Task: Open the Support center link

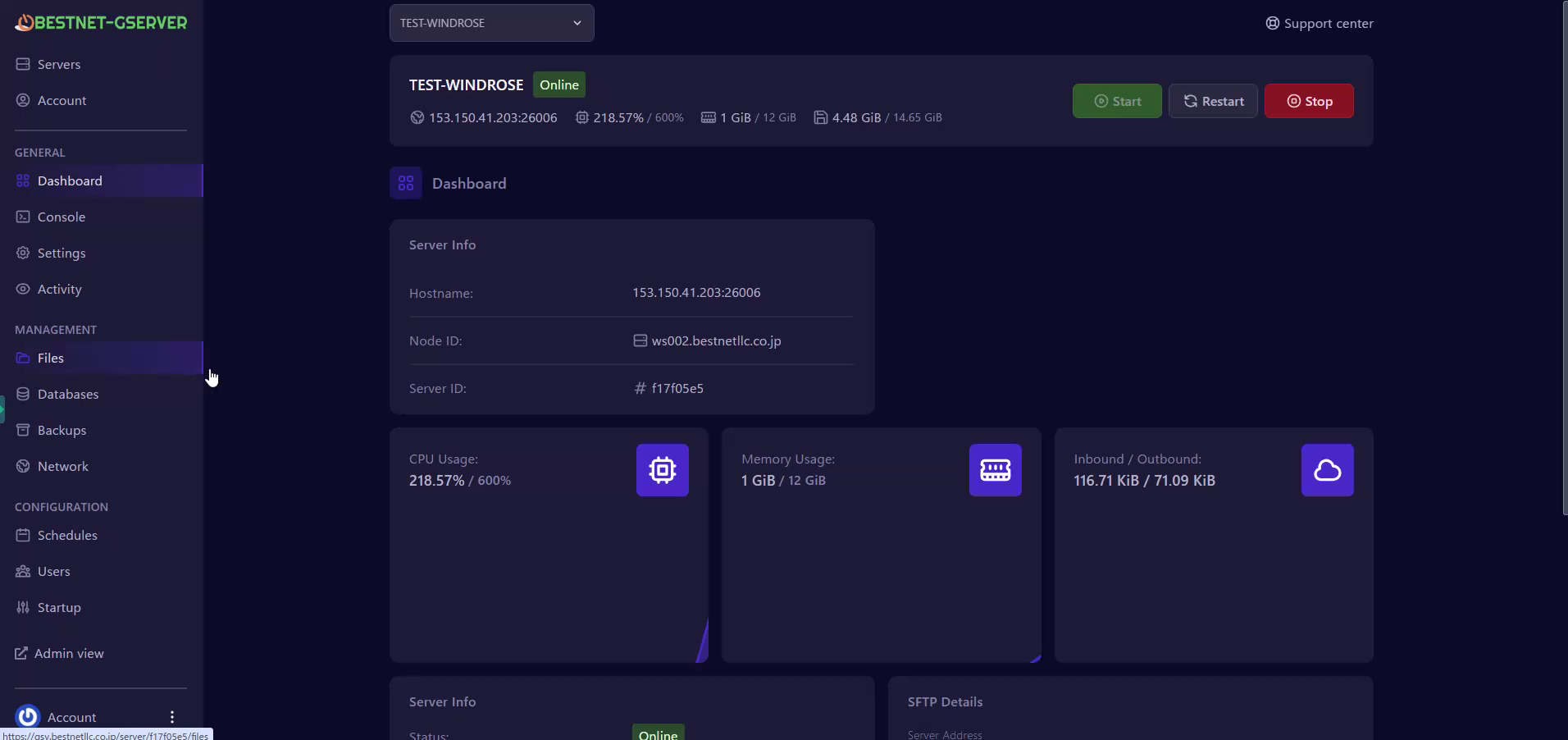Action: 1319,23
